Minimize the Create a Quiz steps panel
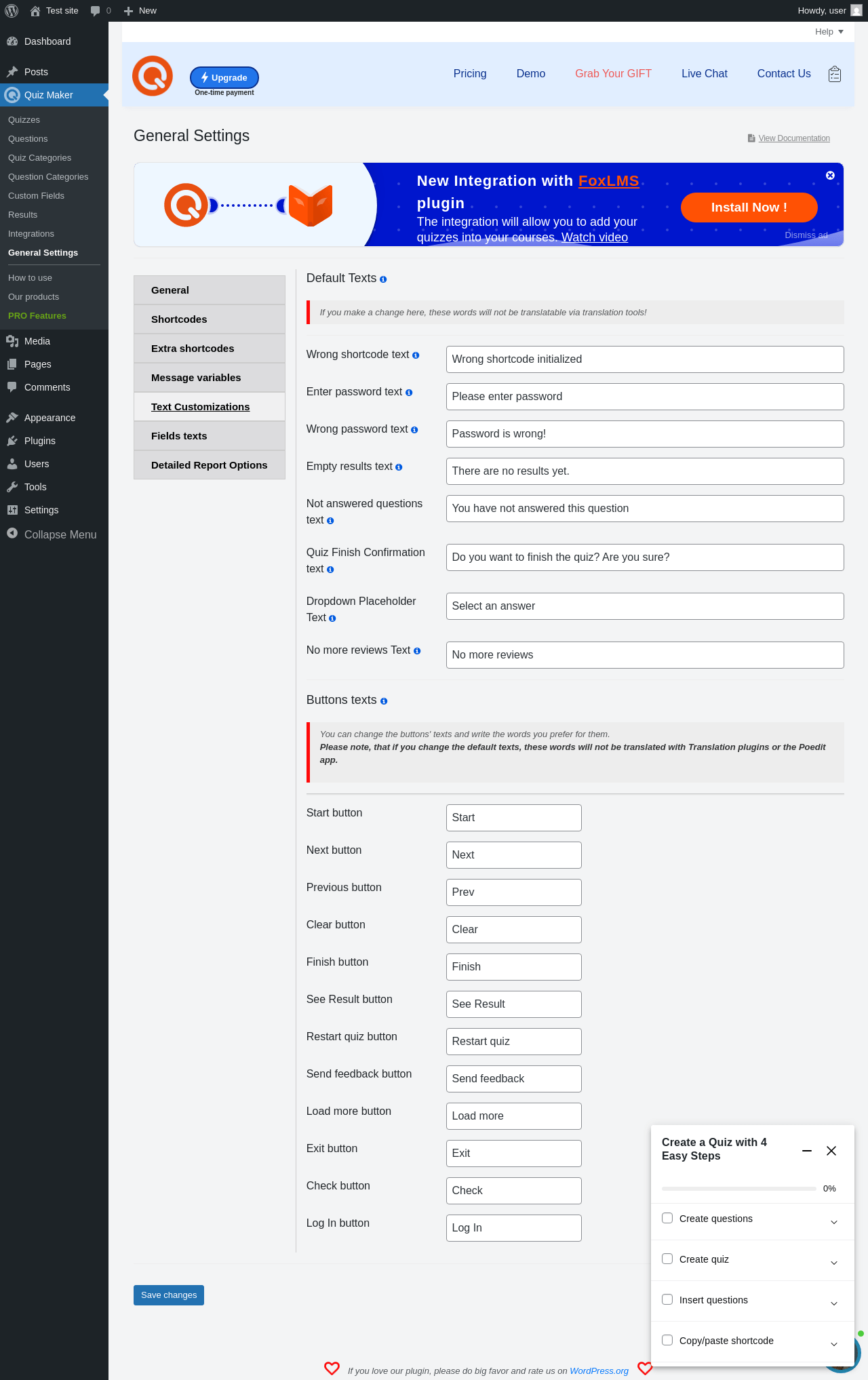The height and width of the screenshot is (1380, 868). (807, 1151)
